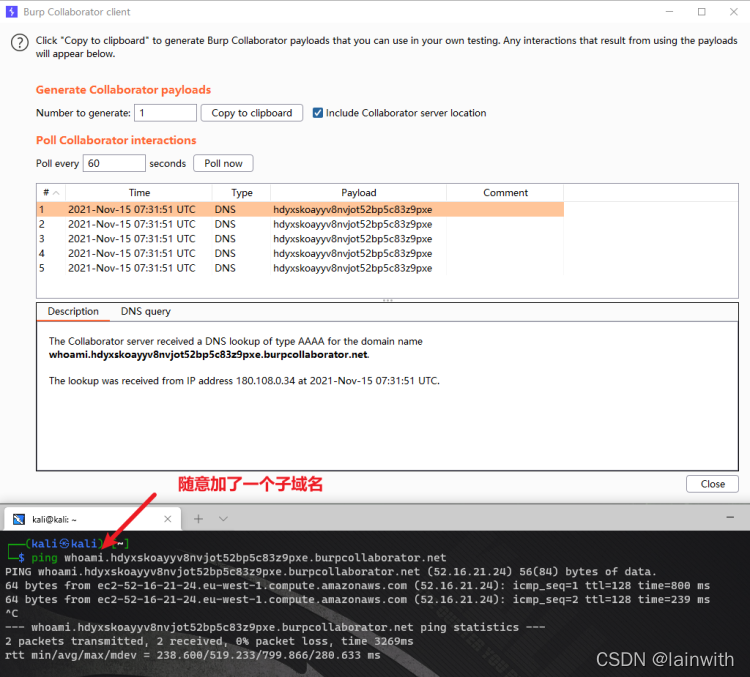This screenshot has width=750, height=677.
Task: Click the terminal tab's Kali icon
Action: coord(19,519)
